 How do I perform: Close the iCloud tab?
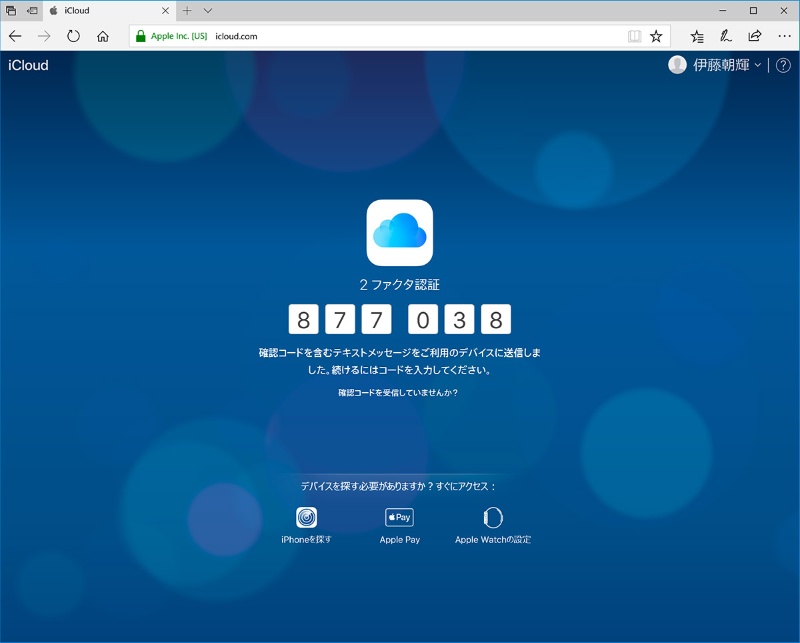tap(165, 10)
